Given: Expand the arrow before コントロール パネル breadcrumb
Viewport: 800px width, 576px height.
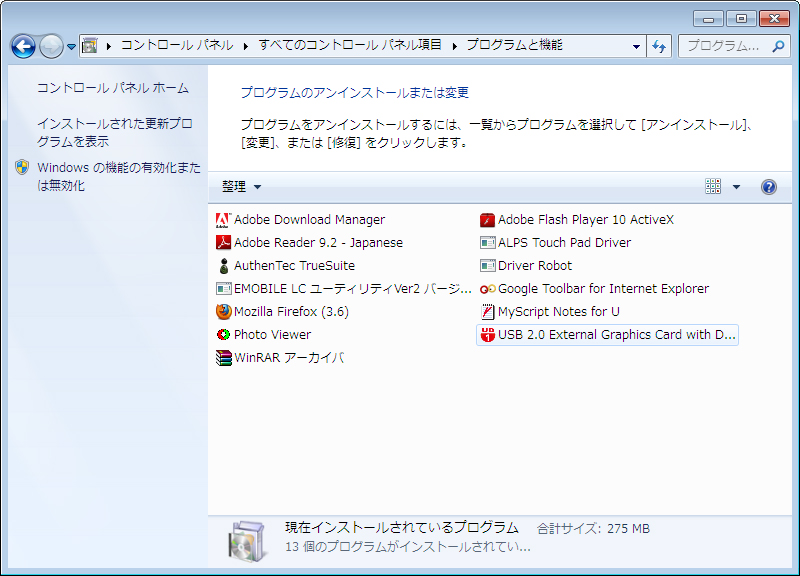Looking at the screenshot, I should (x=109, y=46).
